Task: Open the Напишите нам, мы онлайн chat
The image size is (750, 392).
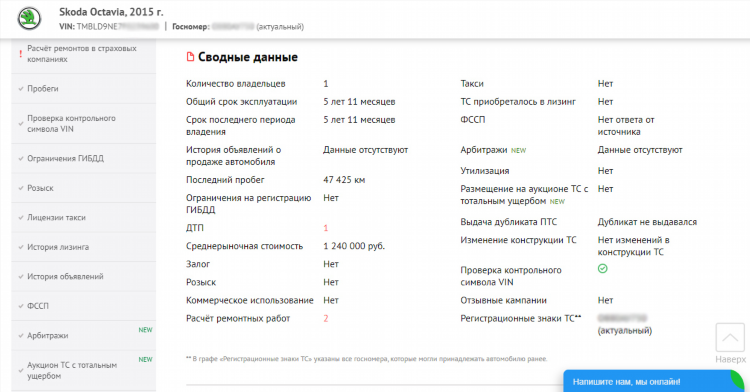Action: 654,381
